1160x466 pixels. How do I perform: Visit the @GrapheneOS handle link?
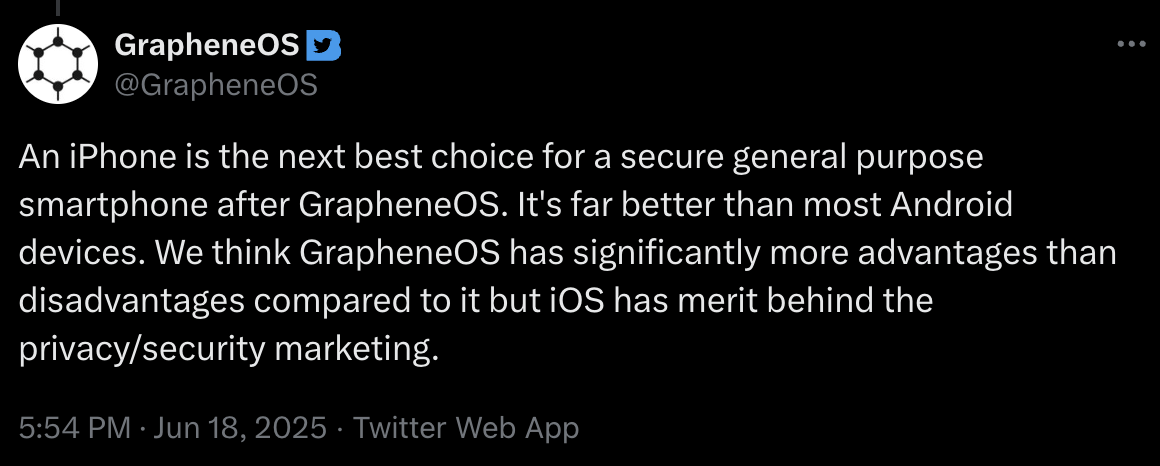click(216, 86)
